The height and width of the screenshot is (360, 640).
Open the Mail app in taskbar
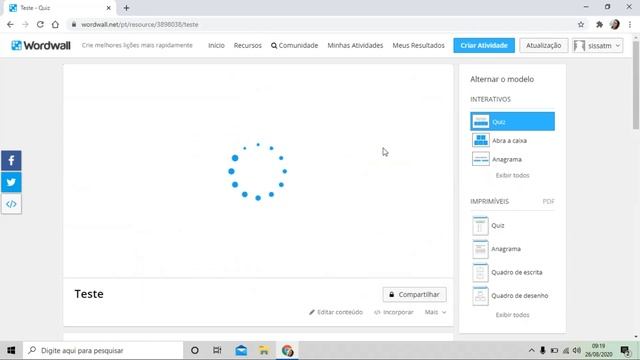click(x=241, y=350)
